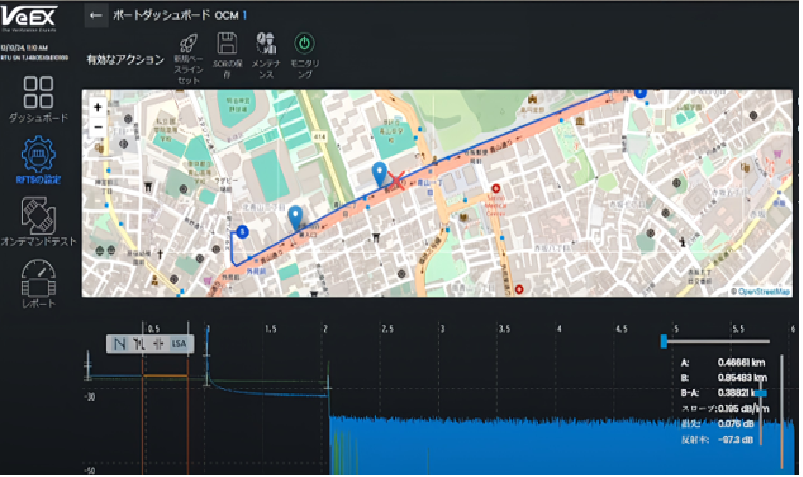Click the small vertical slider blue handle
The height and width of the screenshot is (477, 803).
point(761,393)
